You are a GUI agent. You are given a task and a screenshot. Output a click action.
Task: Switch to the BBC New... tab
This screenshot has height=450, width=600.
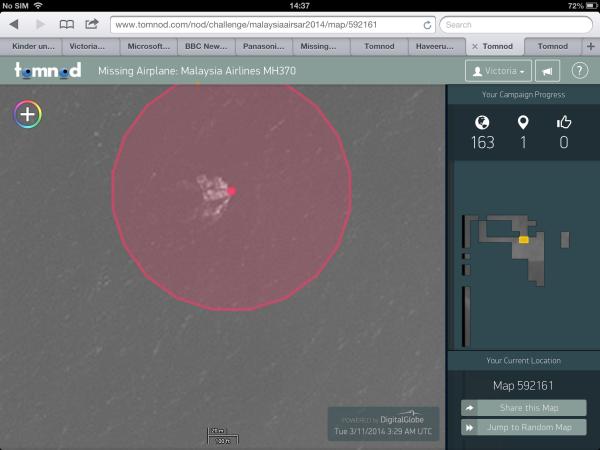(x=206, y=46)
